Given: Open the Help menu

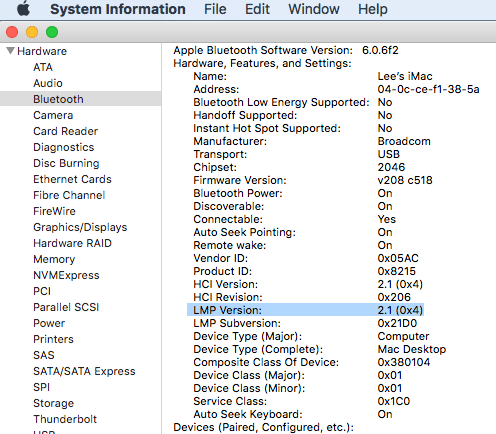Looking at the screenshot, I should (373, 9).
